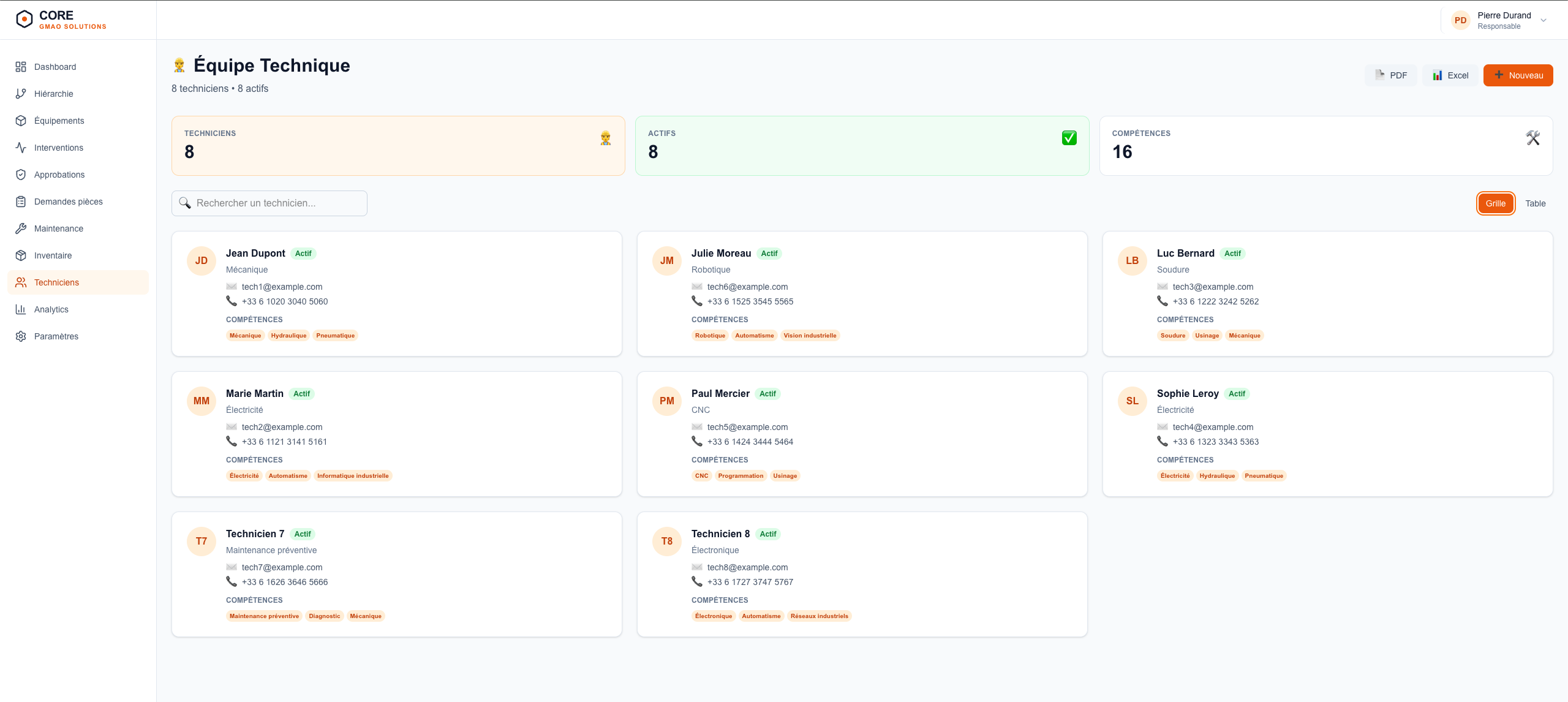Click the PM avatar of Paul Mercier
The width and height of the screenshot is (1568, 702).
click(x=667, y=401)
